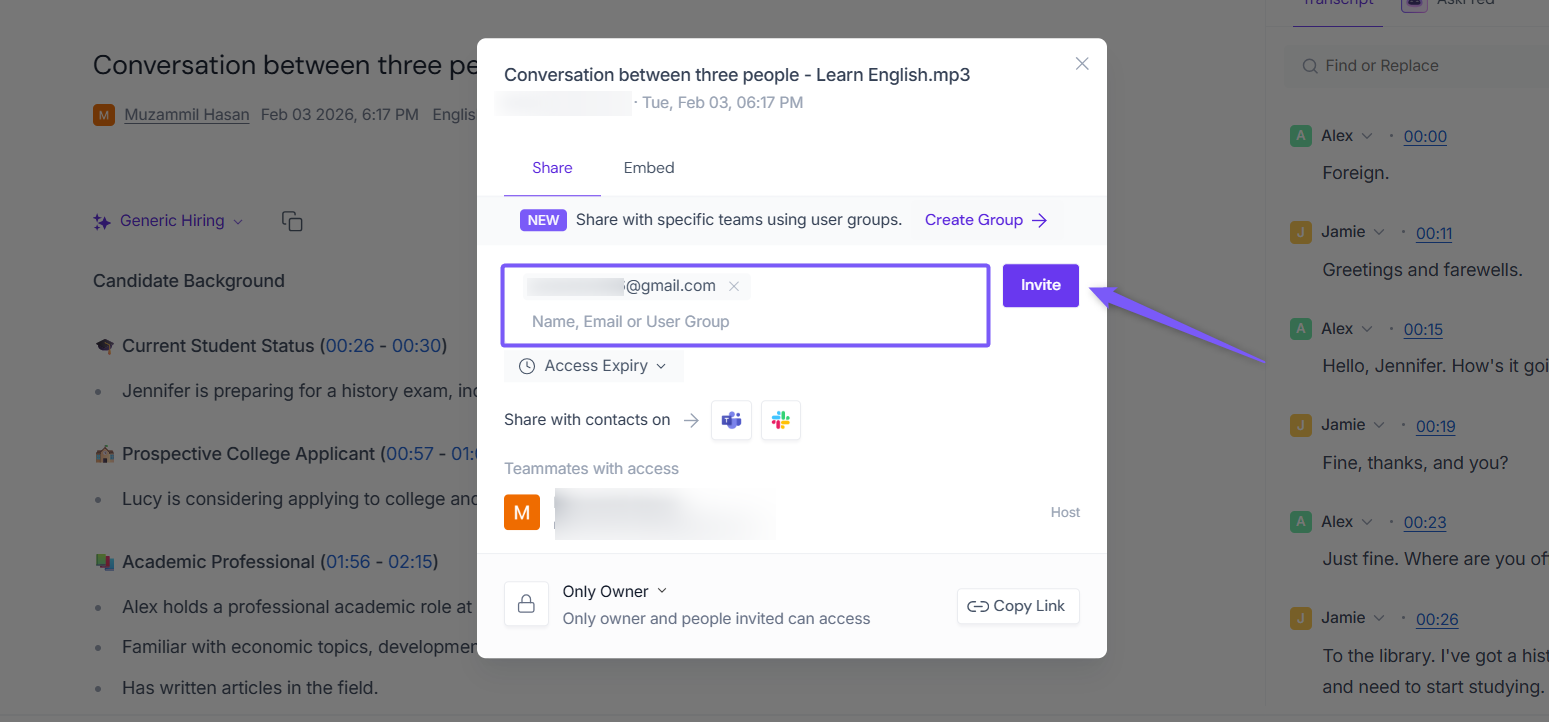
Task: Click the lock privacy icon
Action: pyautogui.click(x=526, y=604)
